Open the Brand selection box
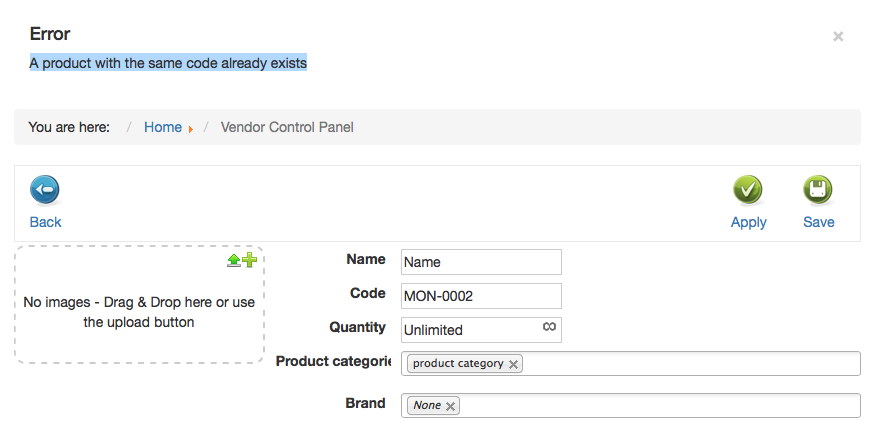878x428 pixels. 631,406
